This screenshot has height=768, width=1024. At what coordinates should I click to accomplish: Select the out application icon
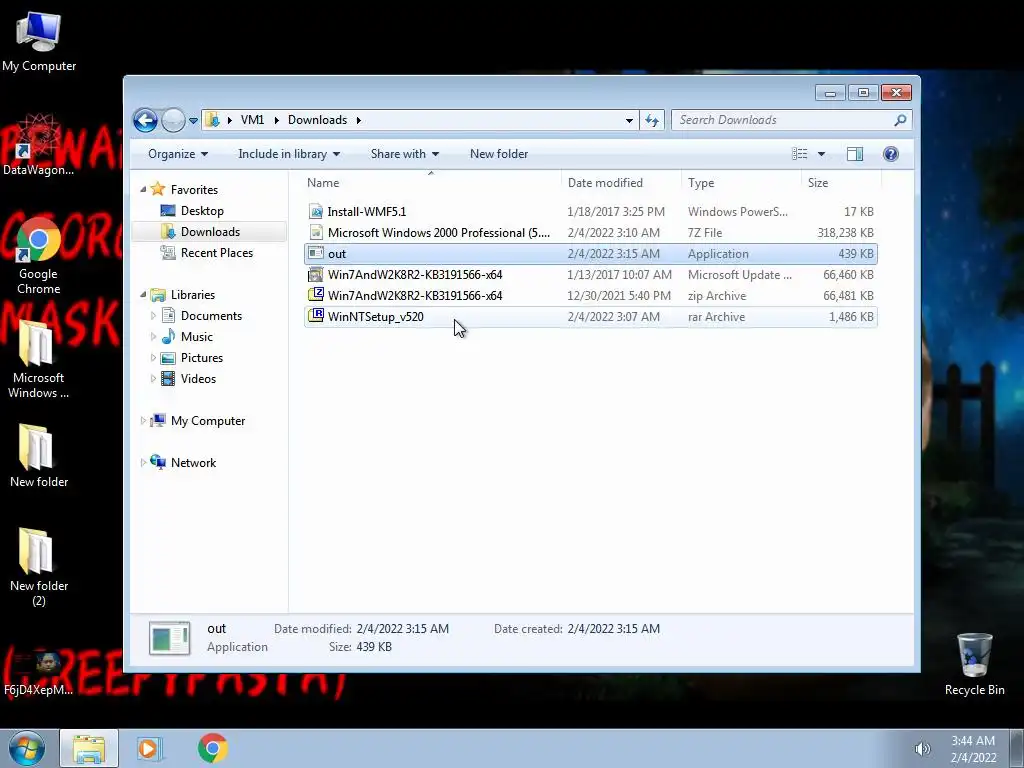tap(316, 253)
